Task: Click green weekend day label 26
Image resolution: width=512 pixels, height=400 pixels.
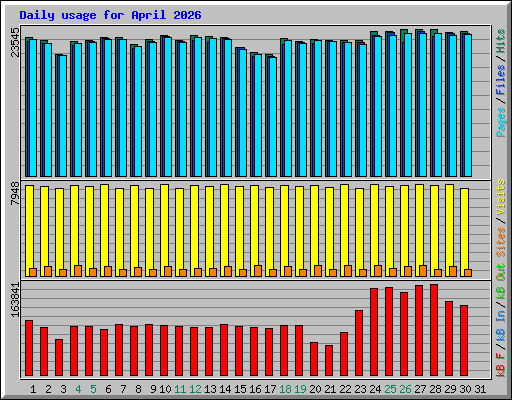Action: coord(405,389)
